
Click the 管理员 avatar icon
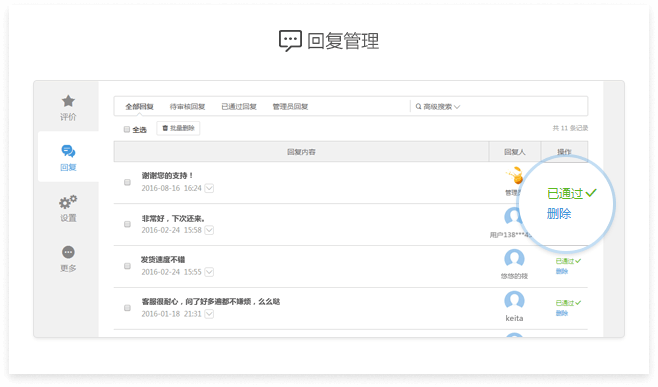[x=515, y=175]
